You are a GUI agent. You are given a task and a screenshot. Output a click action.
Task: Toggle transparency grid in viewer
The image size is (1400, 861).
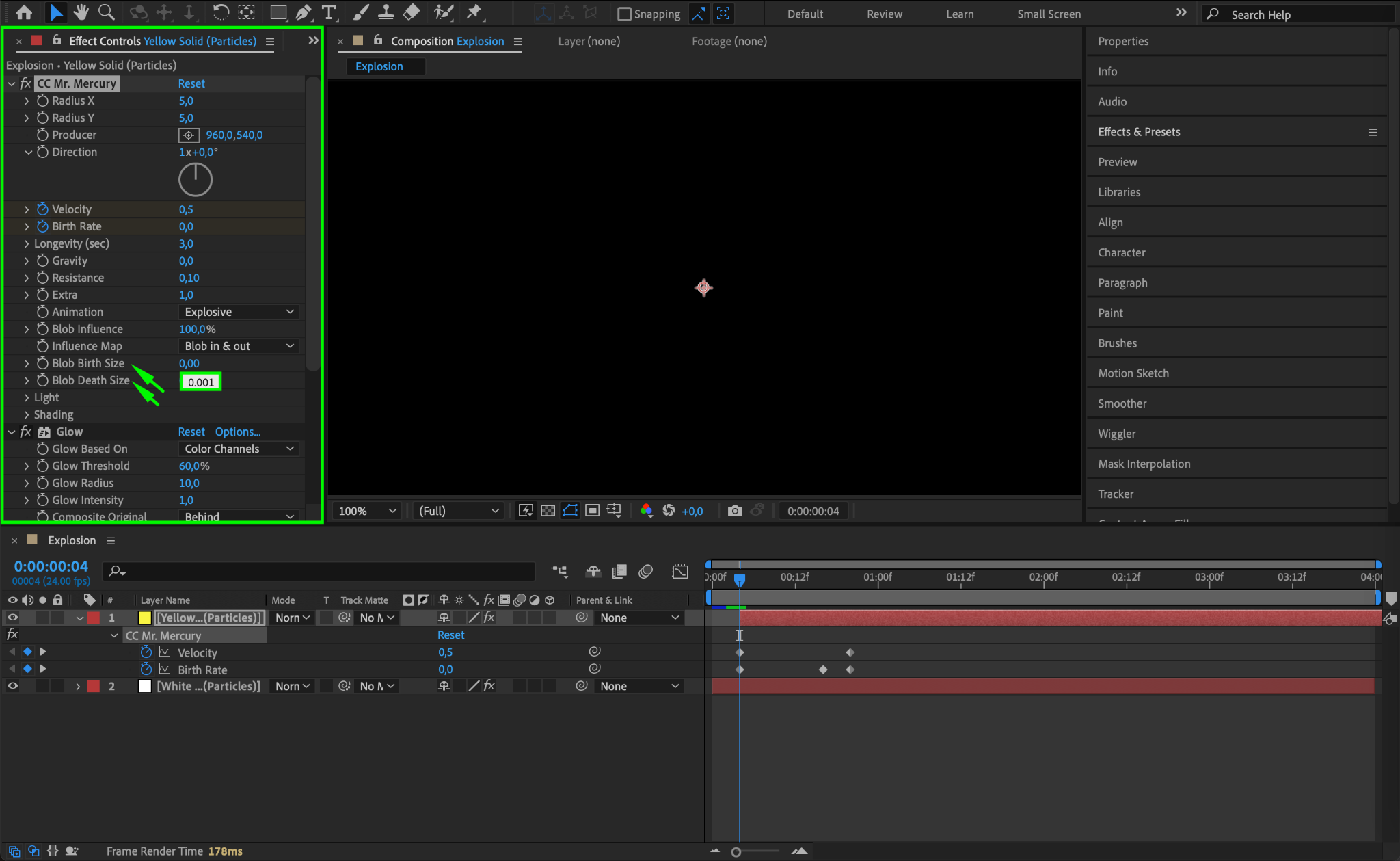point(548,511)
